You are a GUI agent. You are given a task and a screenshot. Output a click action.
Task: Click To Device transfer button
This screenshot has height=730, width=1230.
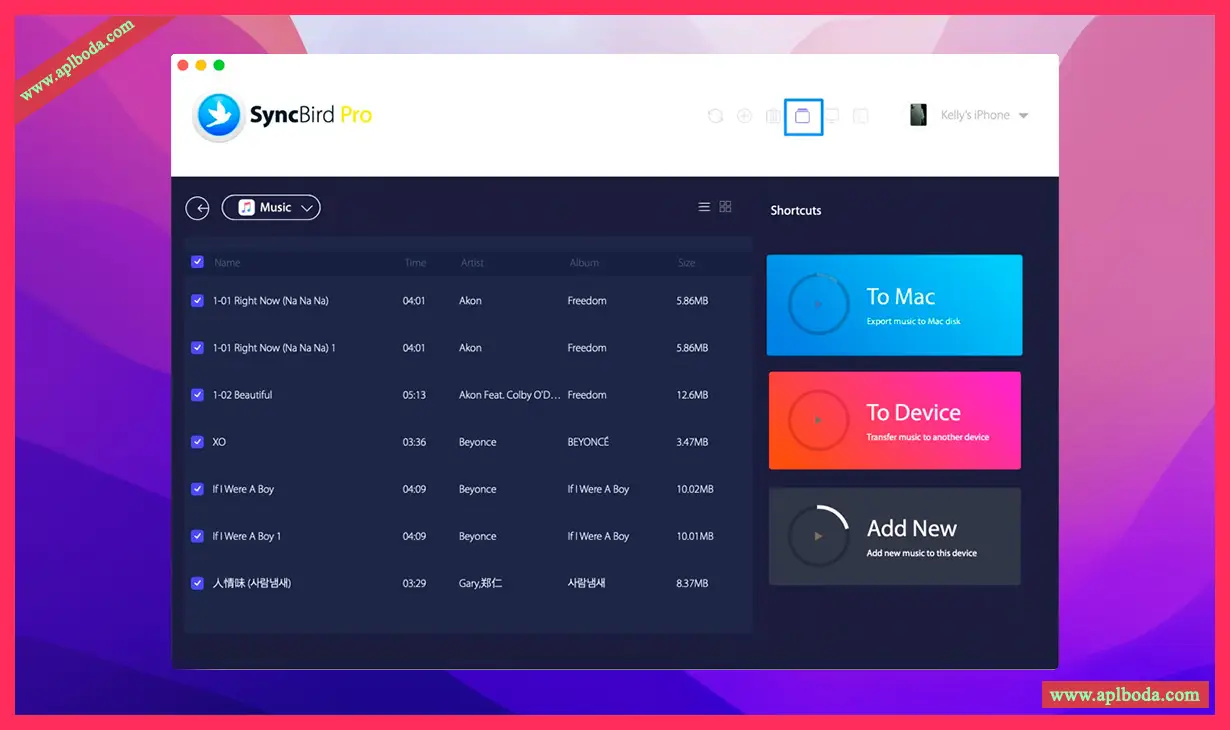(x=894, y=421)
